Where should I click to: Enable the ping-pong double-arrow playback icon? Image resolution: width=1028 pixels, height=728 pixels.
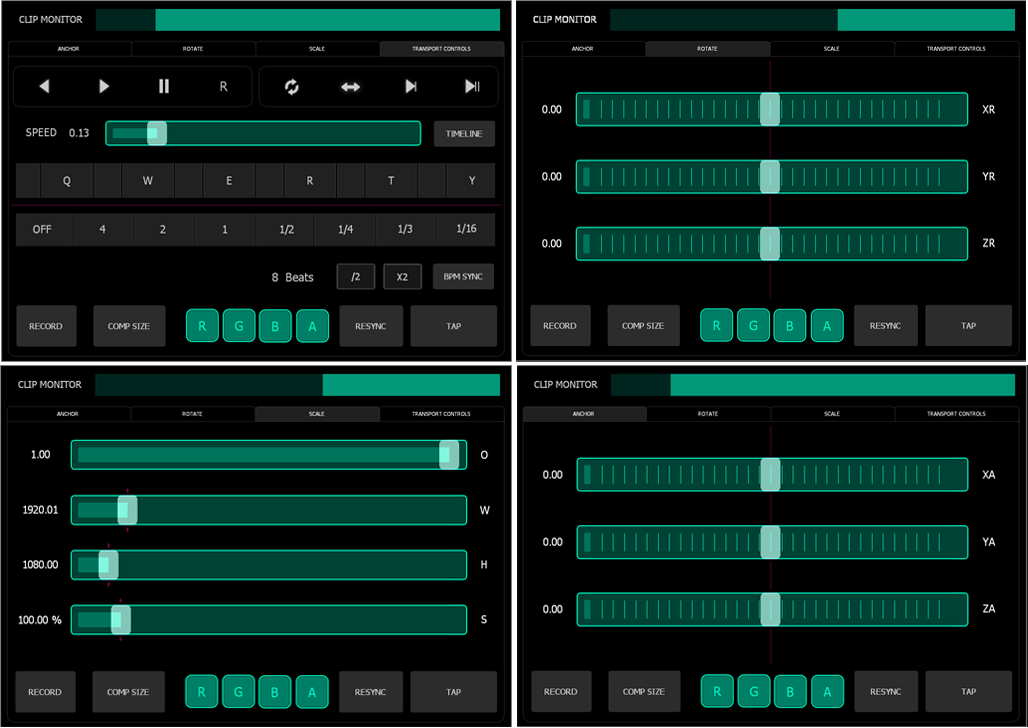pos(350,87)
